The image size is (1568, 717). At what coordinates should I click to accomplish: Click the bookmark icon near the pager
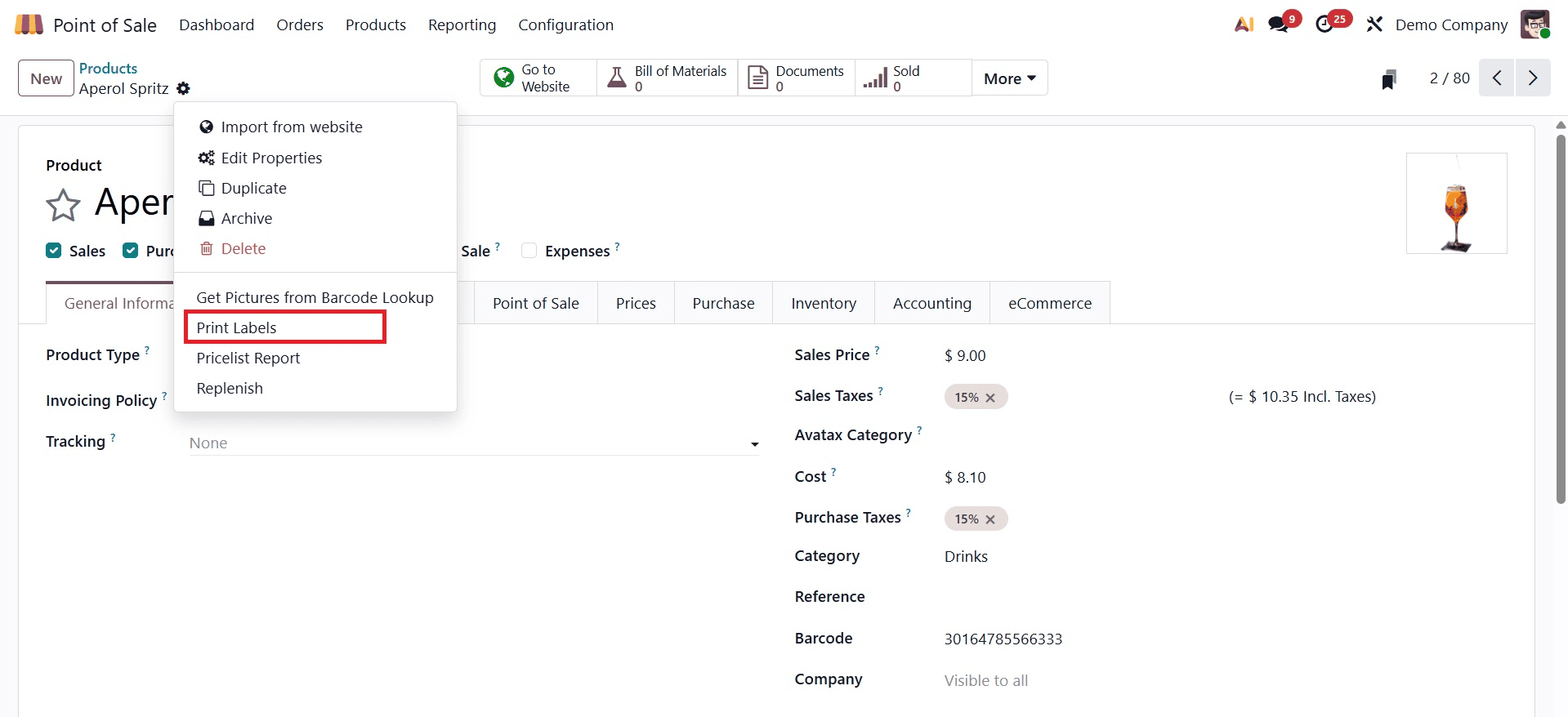(1389, 79)
